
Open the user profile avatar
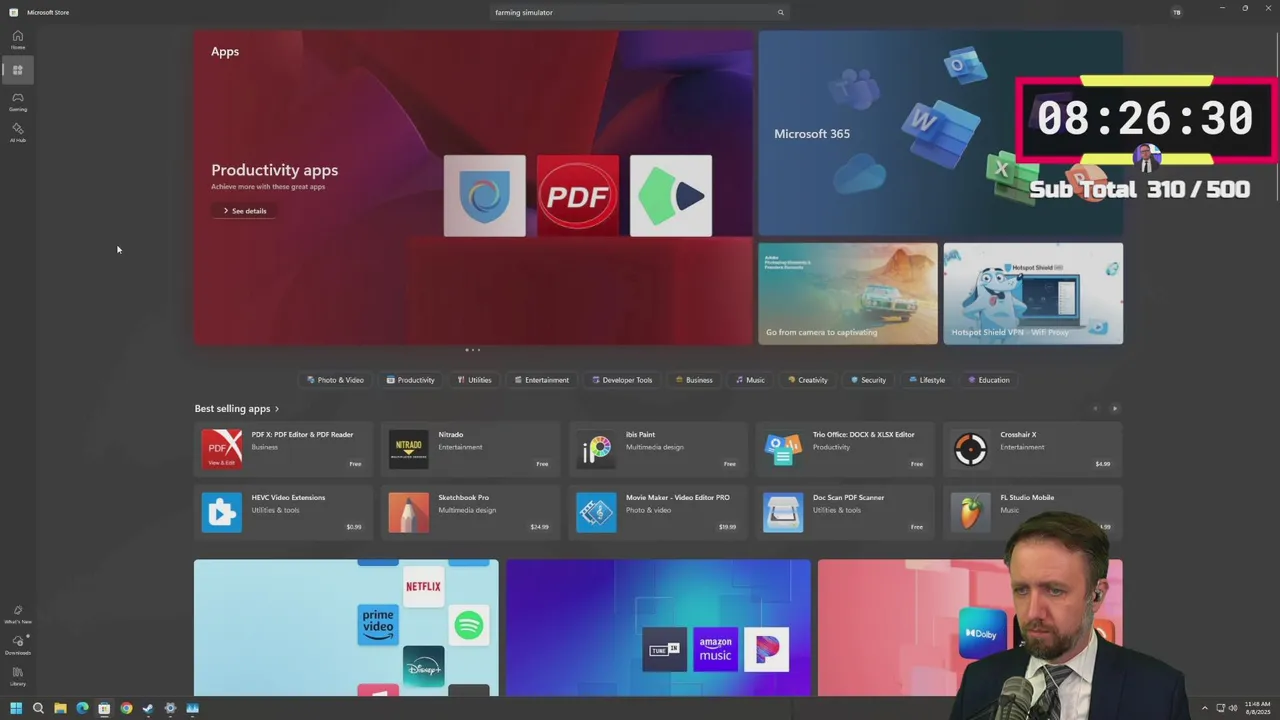coord(1177,12)
